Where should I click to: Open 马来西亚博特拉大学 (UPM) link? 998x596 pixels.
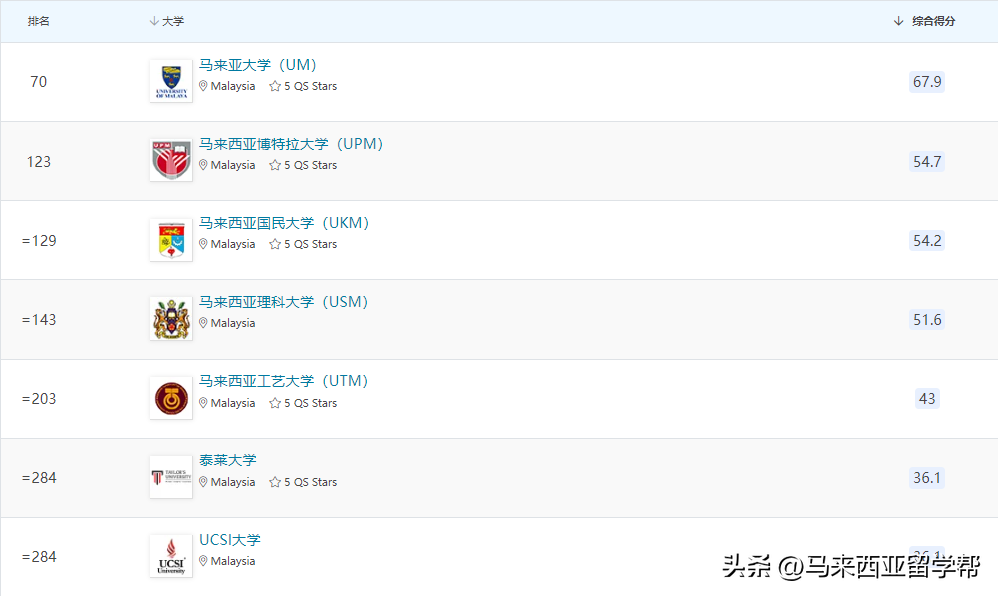(291, 144)
